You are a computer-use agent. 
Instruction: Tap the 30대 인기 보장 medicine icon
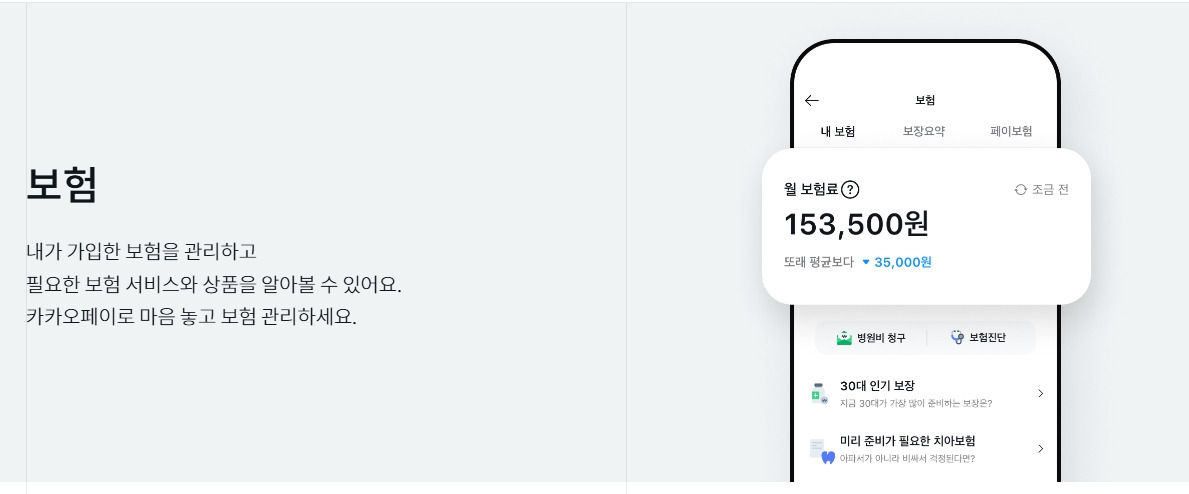(x=820, y=393)
